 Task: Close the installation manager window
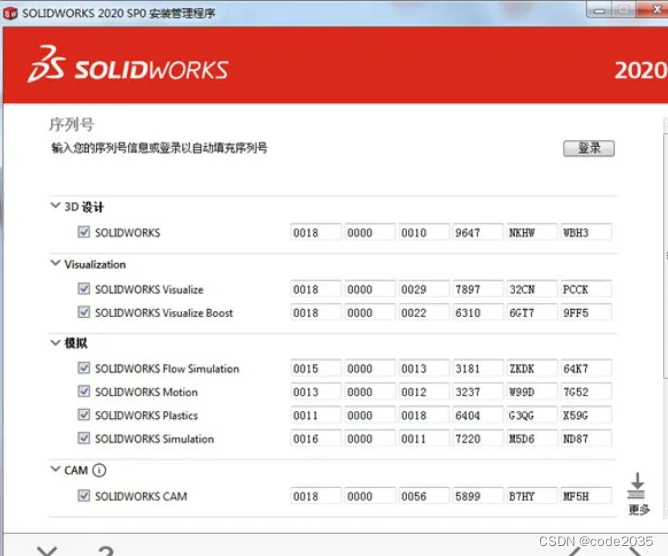tap(655, 9)
